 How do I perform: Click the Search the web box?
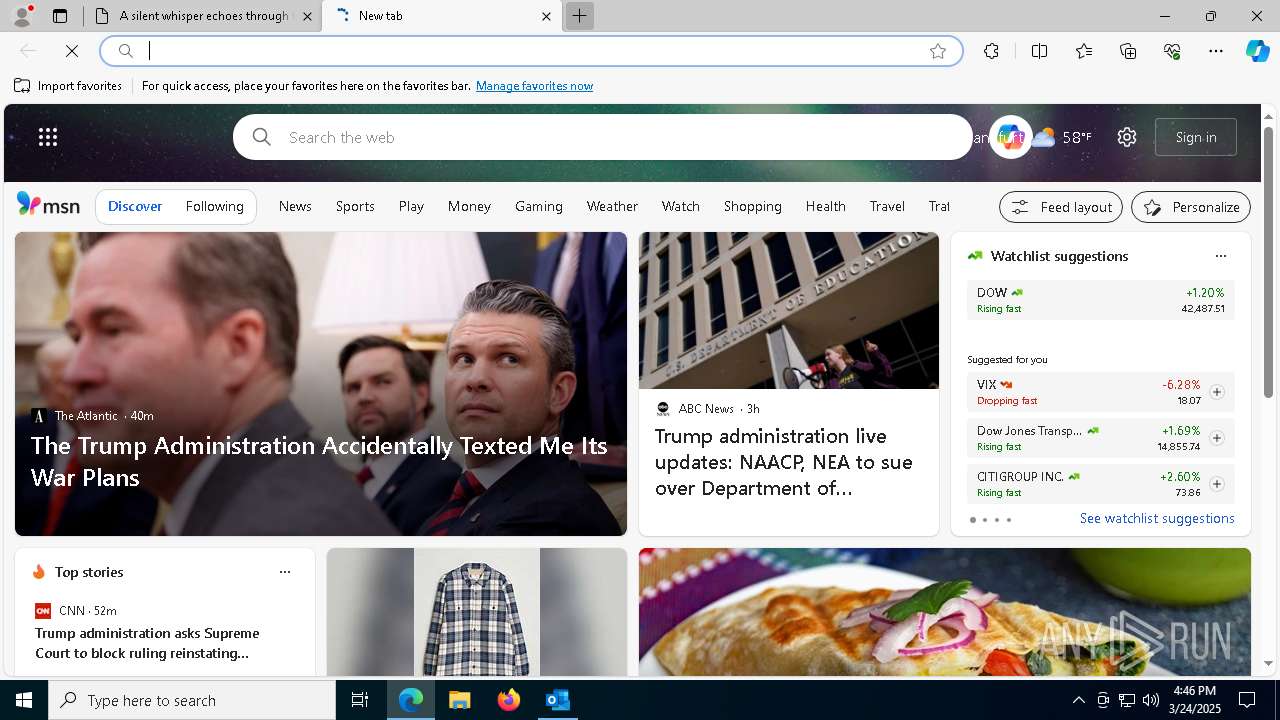pos(603,137)
